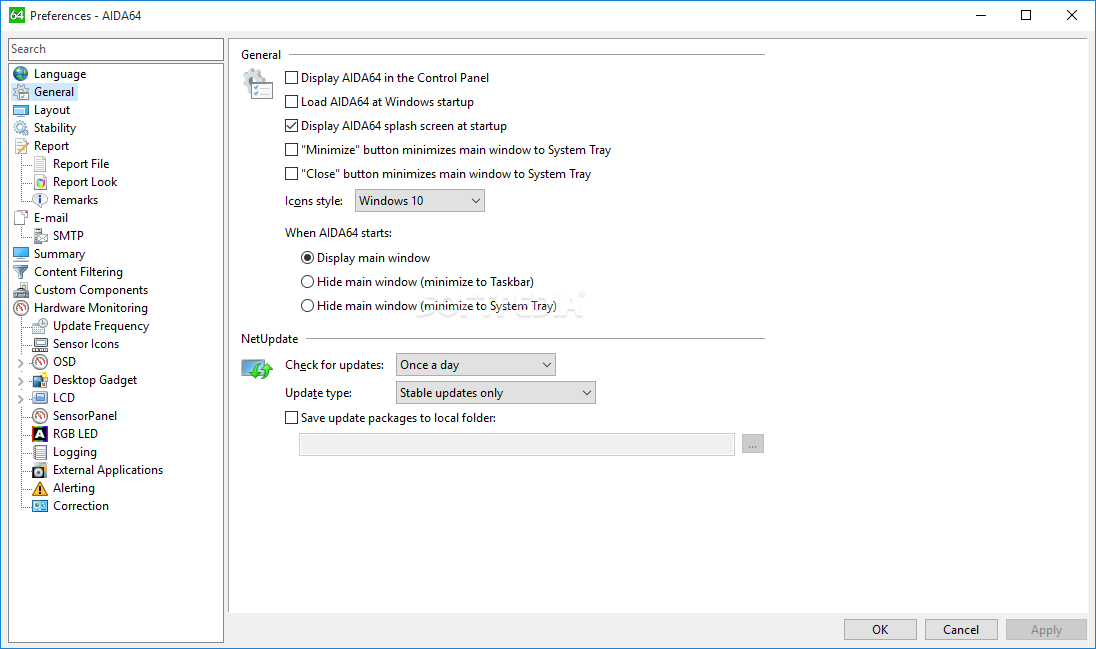Expand the LCD tree node
The image size is (1096, 649).
click(20, 399)
